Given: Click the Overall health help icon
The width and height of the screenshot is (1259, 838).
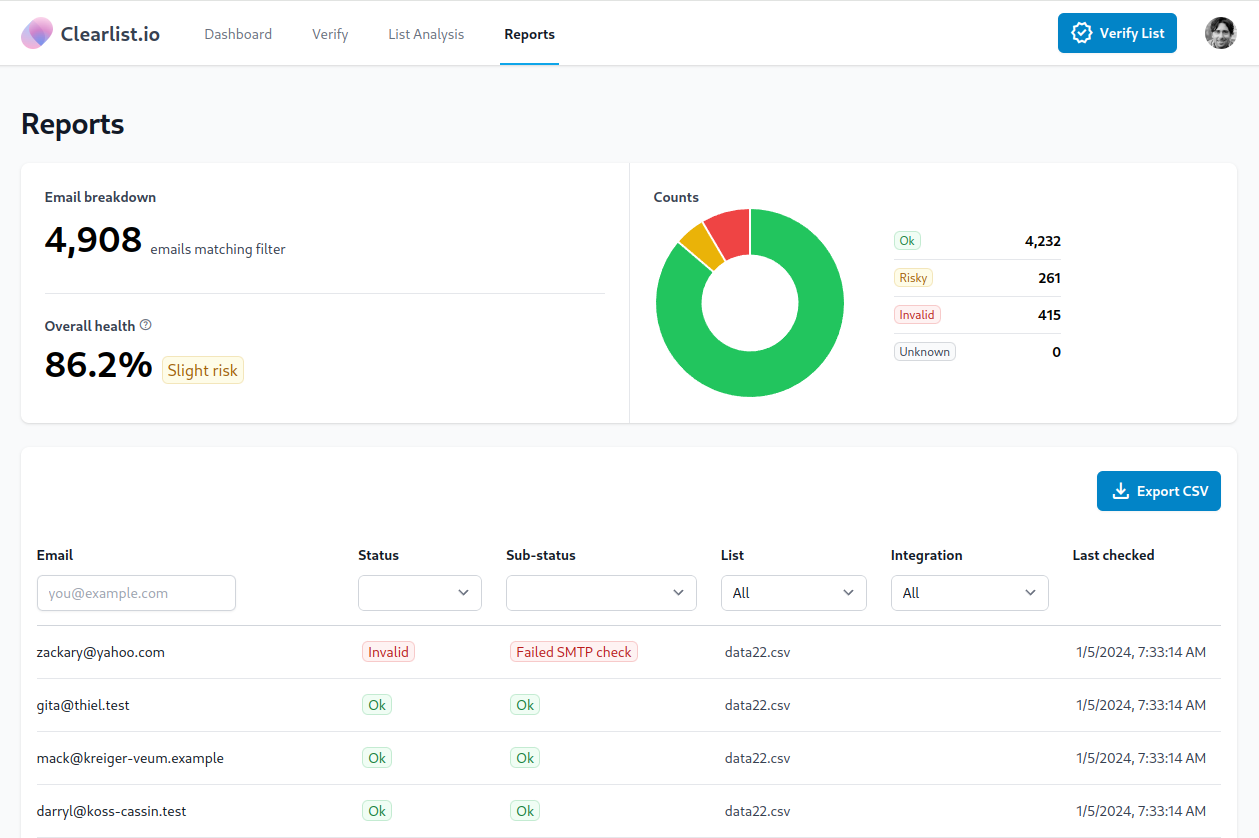Looking at the screenshot, I should (146, 325).
